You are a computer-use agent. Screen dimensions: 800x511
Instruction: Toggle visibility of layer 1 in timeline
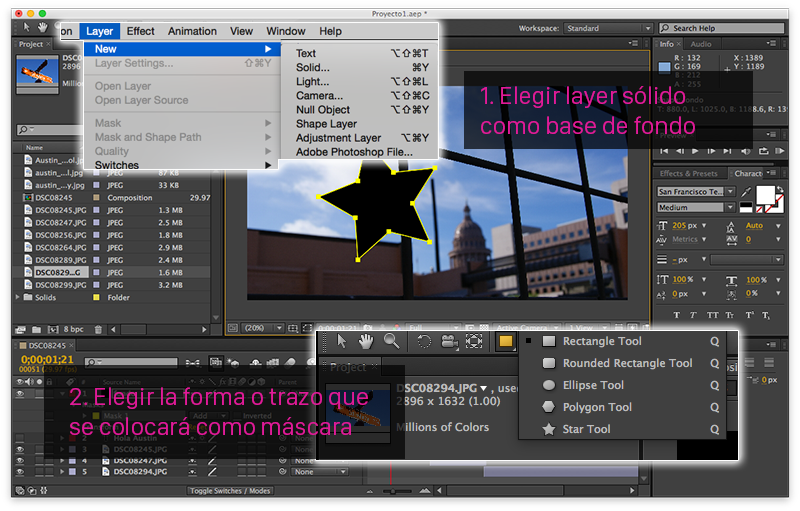pos(20,394)
